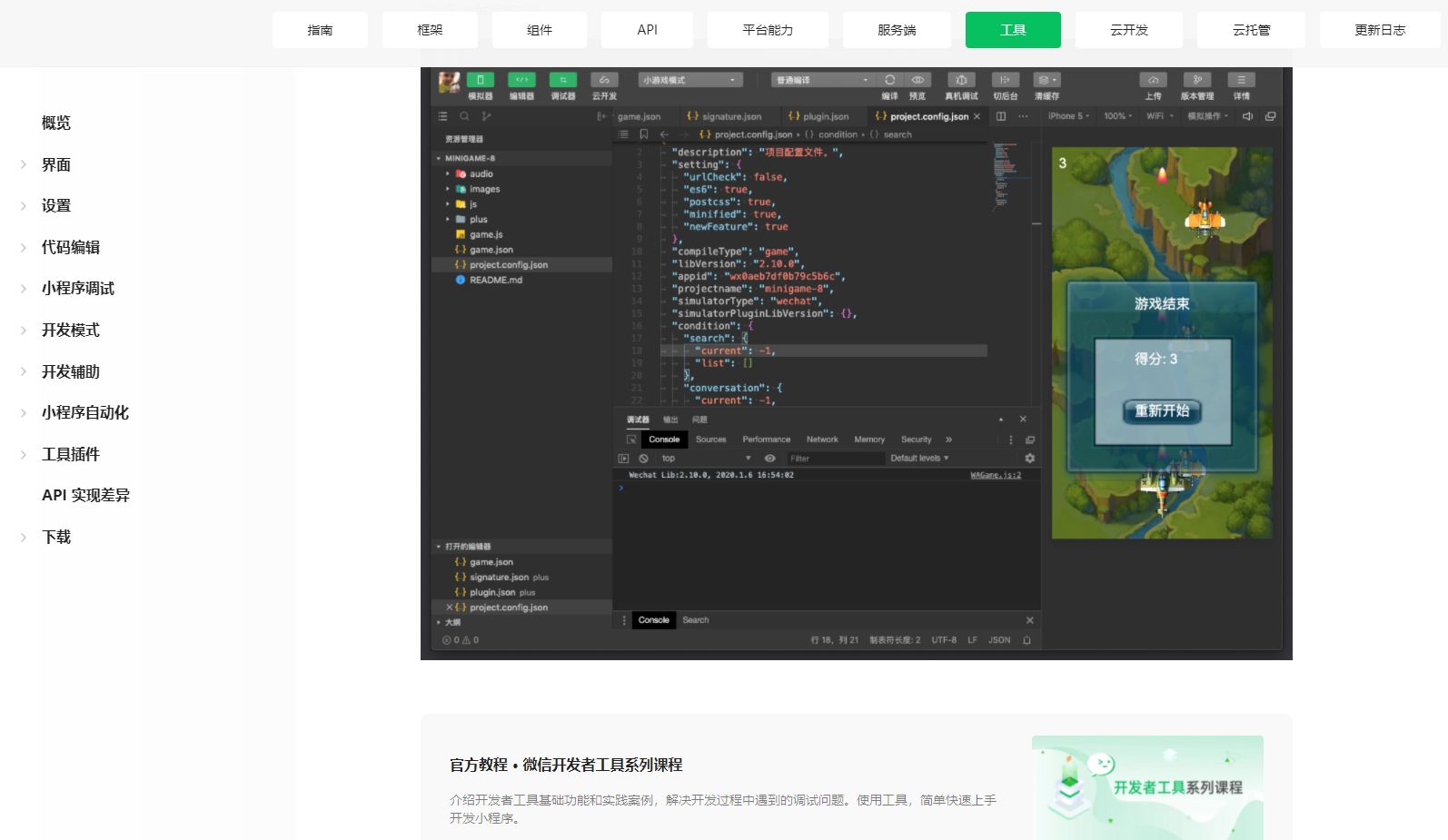Expand the 设置 chevron in sidebar
The width and height of the screenshot is (1448, 840).
tap(24, 206)
